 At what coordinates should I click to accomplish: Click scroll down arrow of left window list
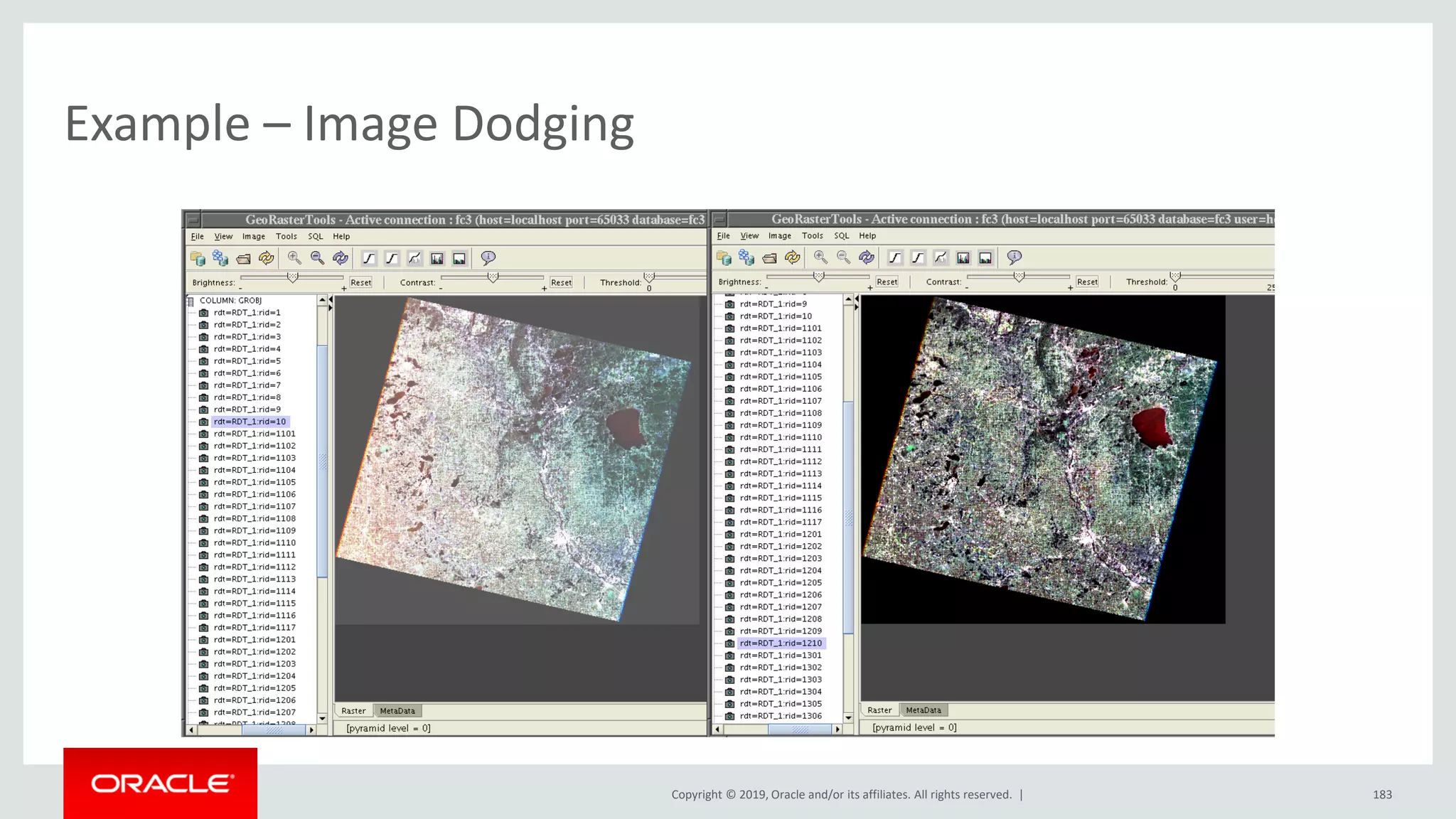(322, 718)
